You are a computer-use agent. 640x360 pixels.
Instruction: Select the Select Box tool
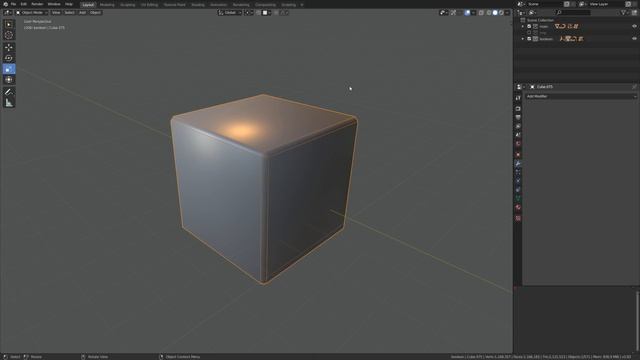click(x=9, y=24)
